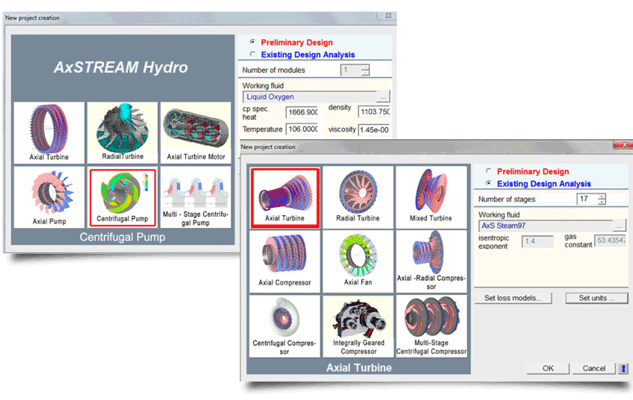This screenshot has height=400, width=633.
Task: Open Liquid Oxygen fluid browse button
Action: pos(383,97)
